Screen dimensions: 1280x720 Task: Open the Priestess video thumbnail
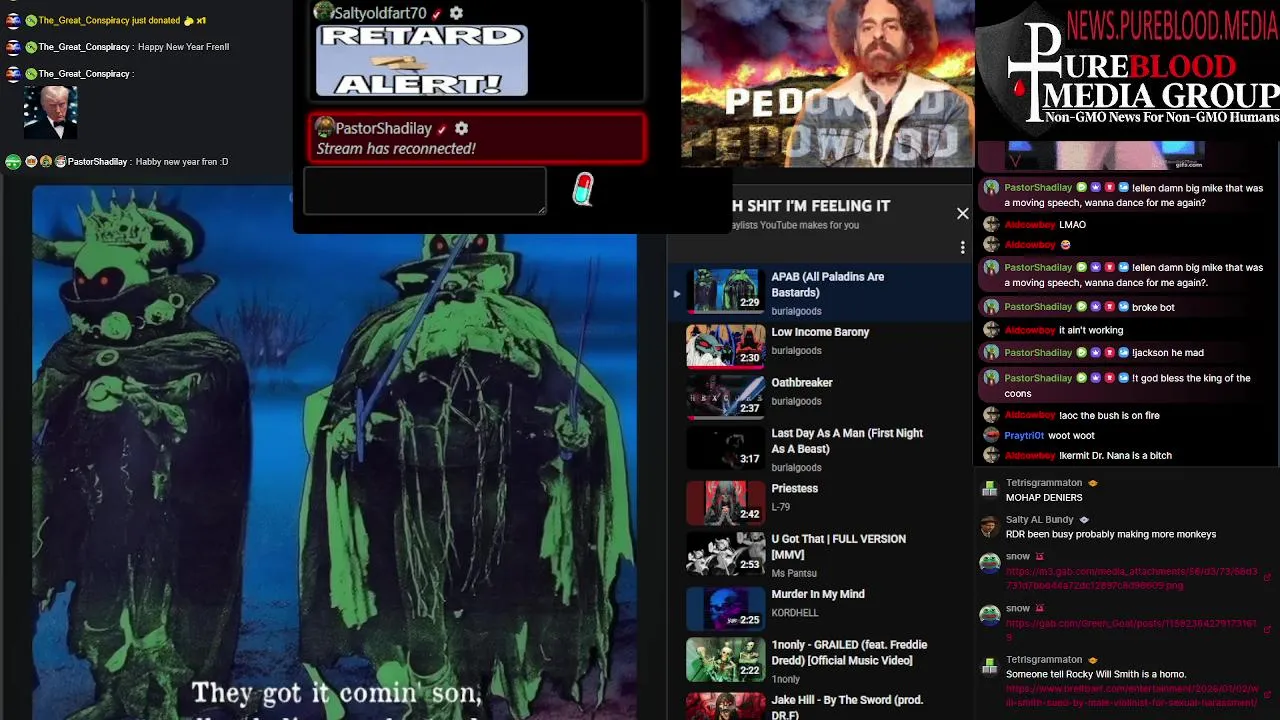click(725, 502)
